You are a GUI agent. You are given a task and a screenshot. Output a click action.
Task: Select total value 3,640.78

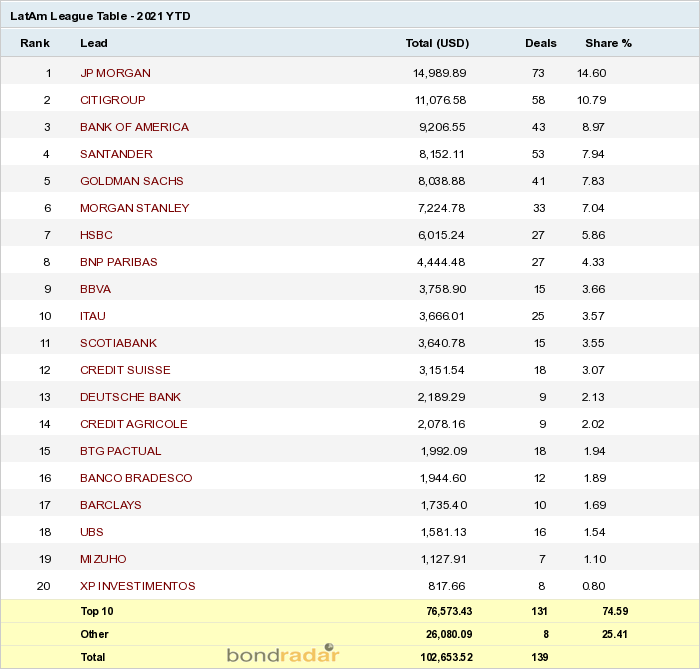coord(442,343)
